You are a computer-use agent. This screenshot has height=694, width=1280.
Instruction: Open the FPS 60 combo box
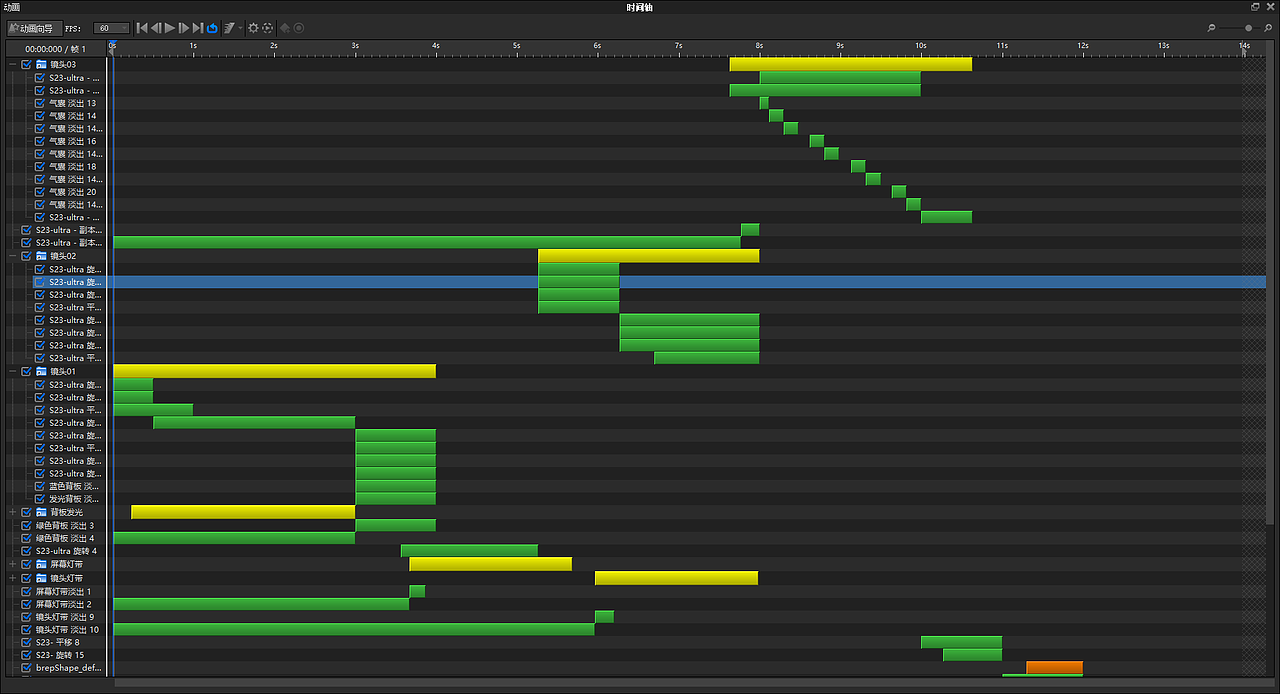(111, 28)
